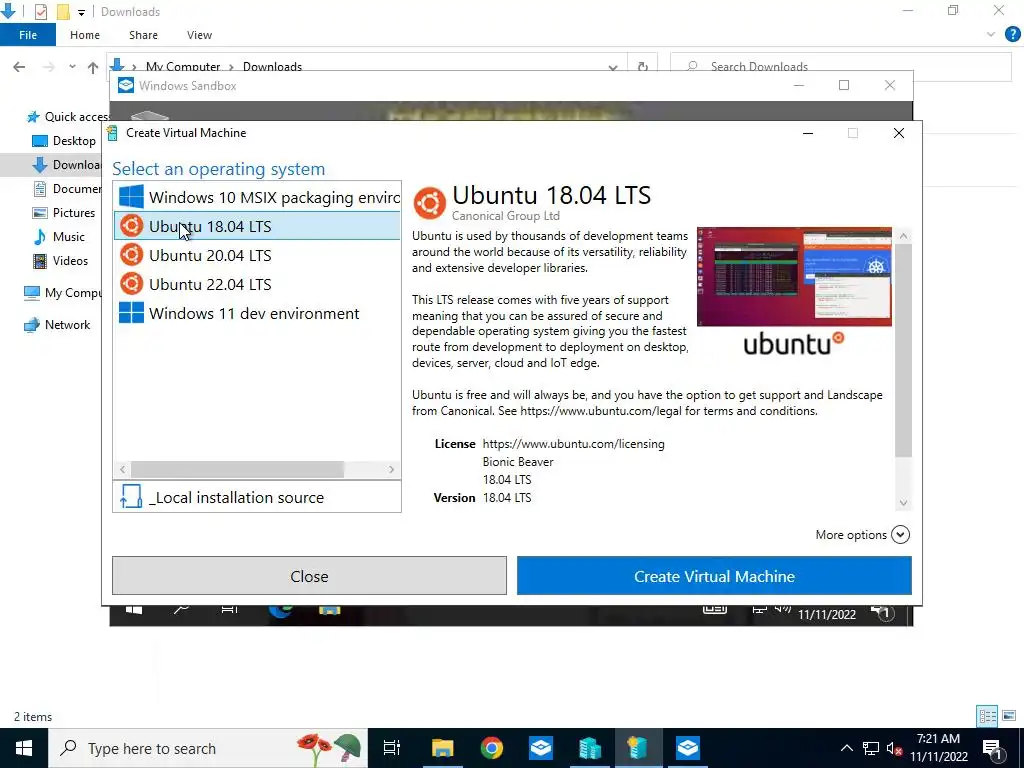The height and width of the screenshot is (768, 1024).
Task: Click the OS list horizontal scrollbar thumb
Action: [x=237, y=469]
